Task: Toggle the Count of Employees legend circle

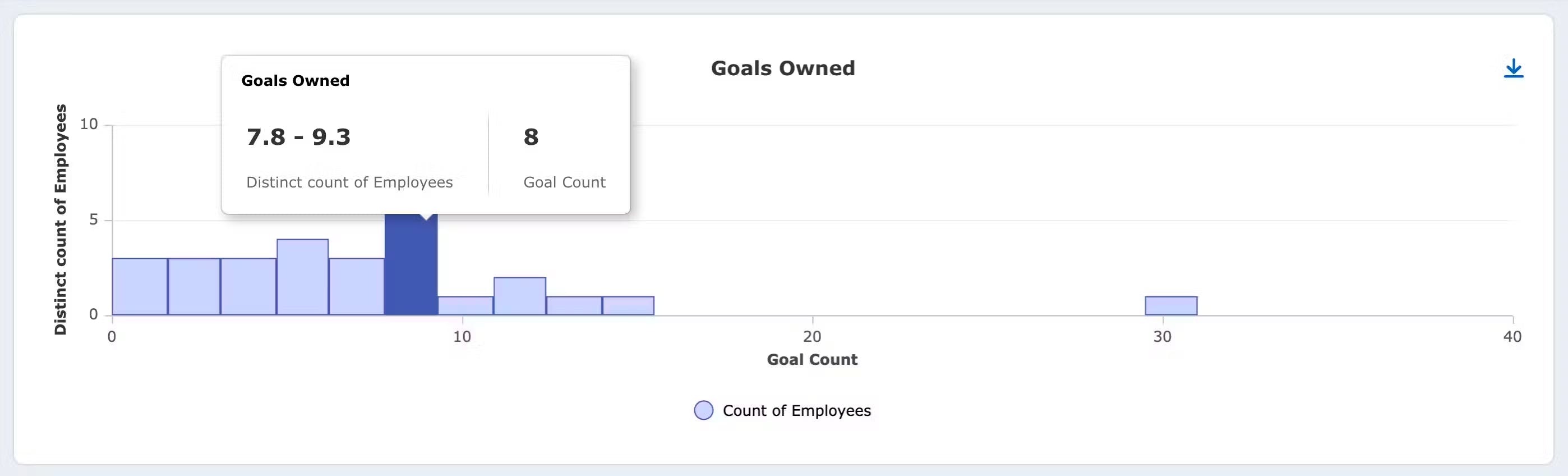Action: coord(704,410)
